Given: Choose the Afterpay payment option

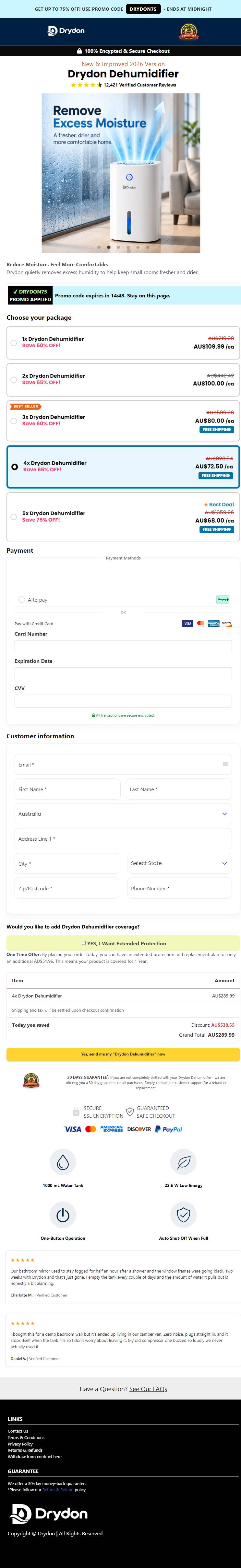Looking at the screenshot, I should pos(21,600).
